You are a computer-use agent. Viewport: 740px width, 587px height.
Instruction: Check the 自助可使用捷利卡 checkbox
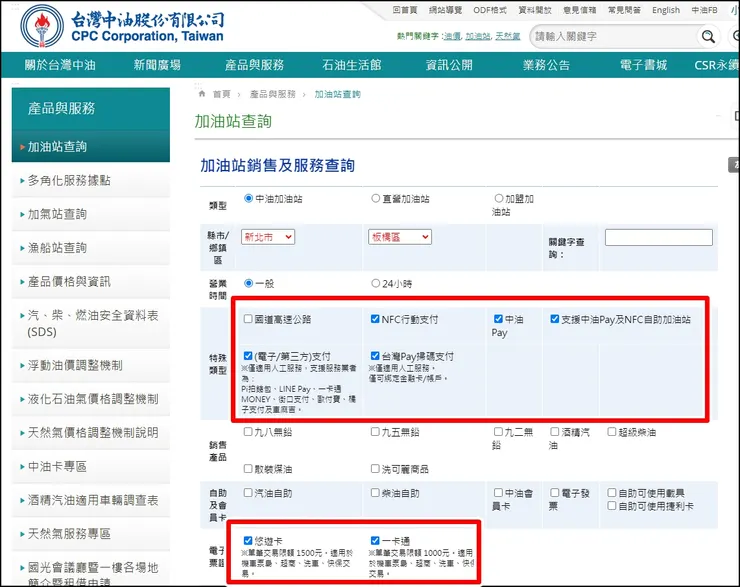(612, 506)
